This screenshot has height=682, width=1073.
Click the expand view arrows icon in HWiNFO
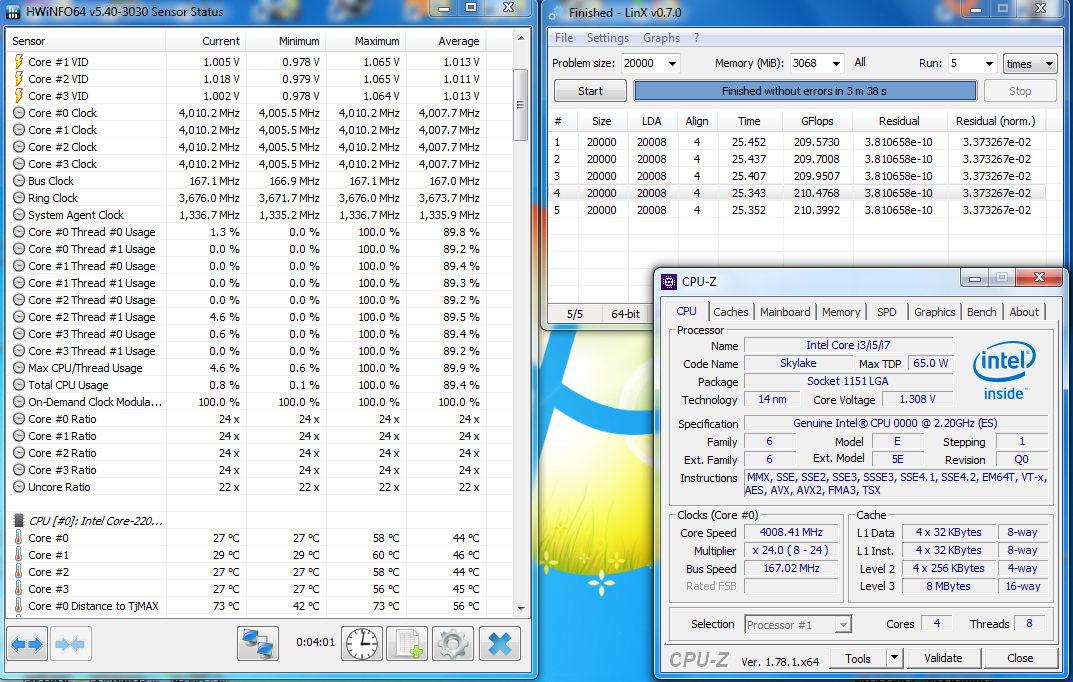[27, 644]
